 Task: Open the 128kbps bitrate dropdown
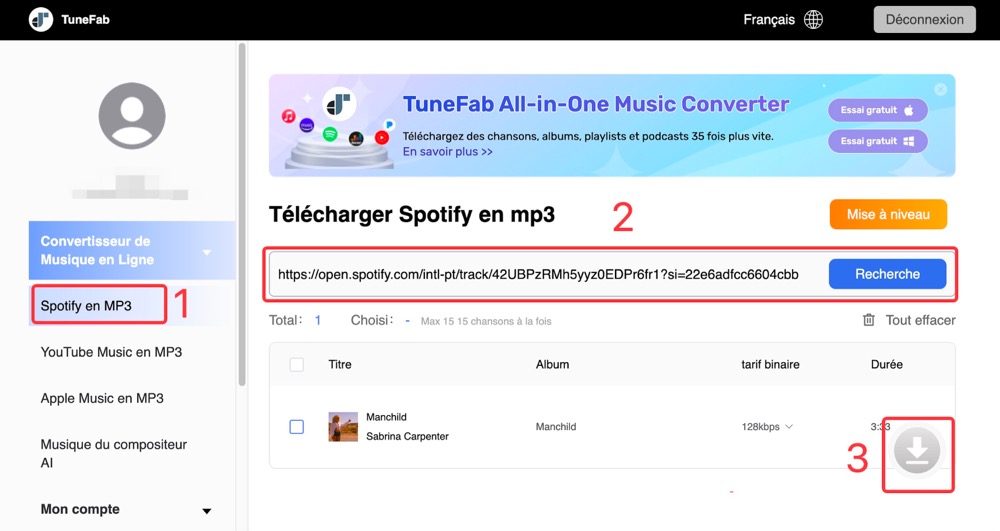coord(767,426)
